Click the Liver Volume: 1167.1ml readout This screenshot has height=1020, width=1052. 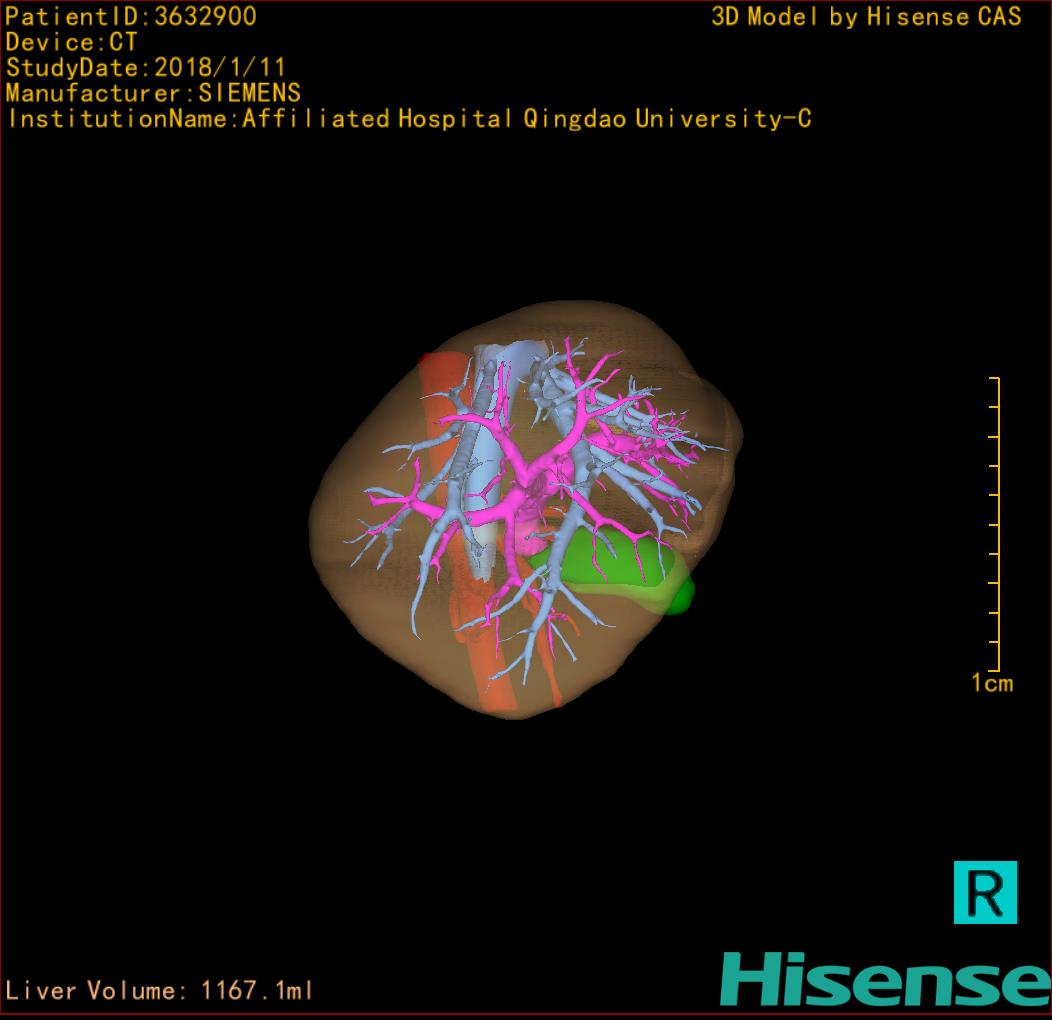click(160, 991)
